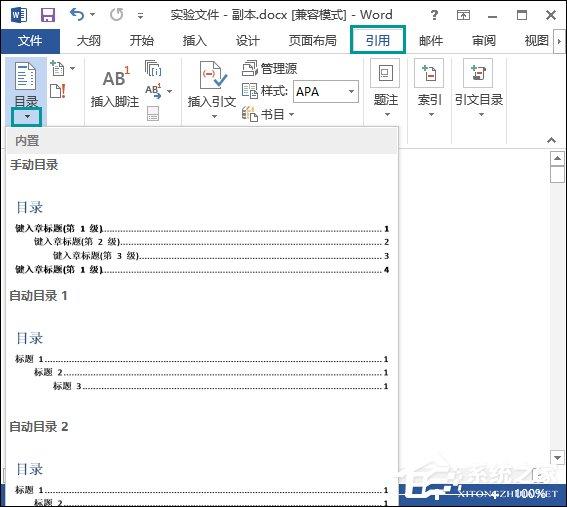Select the 手动目录 manual table preview
This screenshot has height=507, width=567.
pos(202,236)
